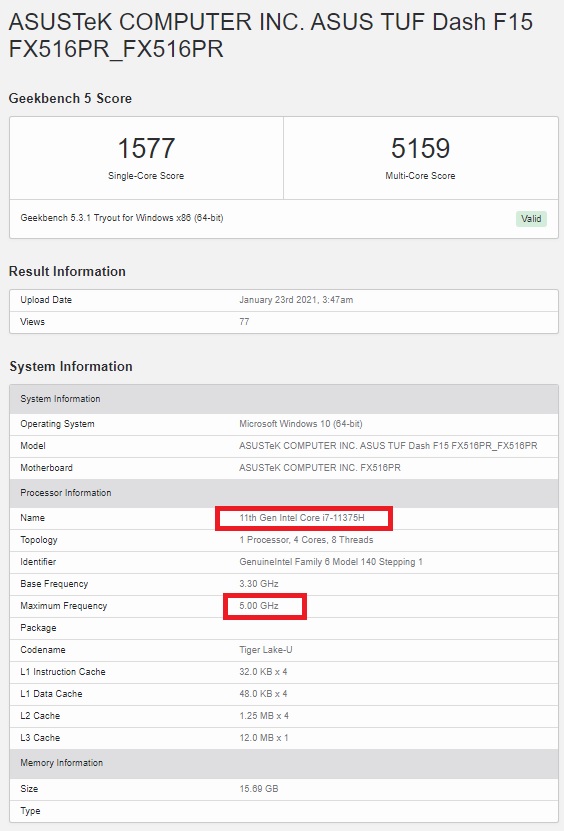
Task: Select the views count 77
Action: [244, 322]
